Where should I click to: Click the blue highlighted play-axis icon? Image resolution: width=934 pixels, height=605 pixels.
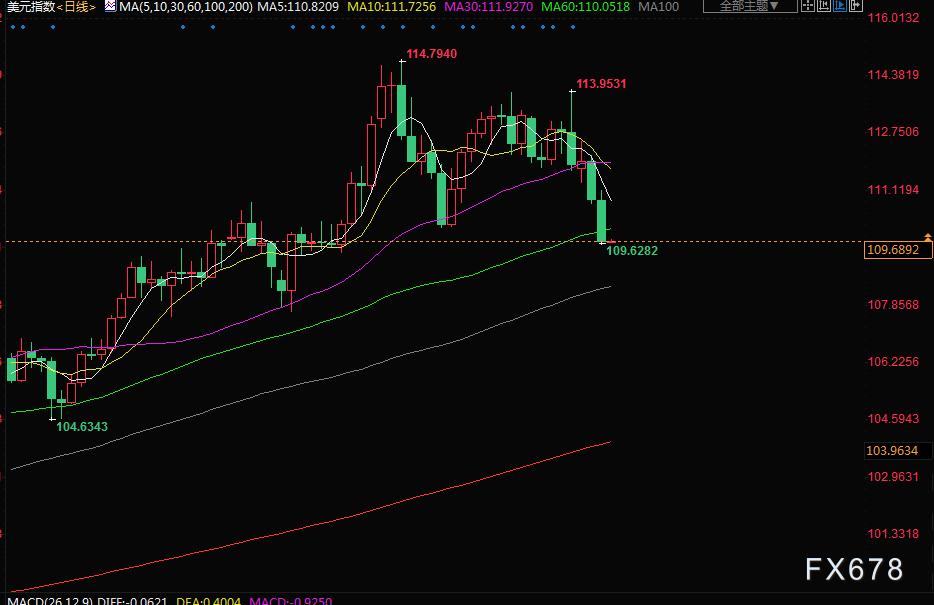[x=840, y=6]
